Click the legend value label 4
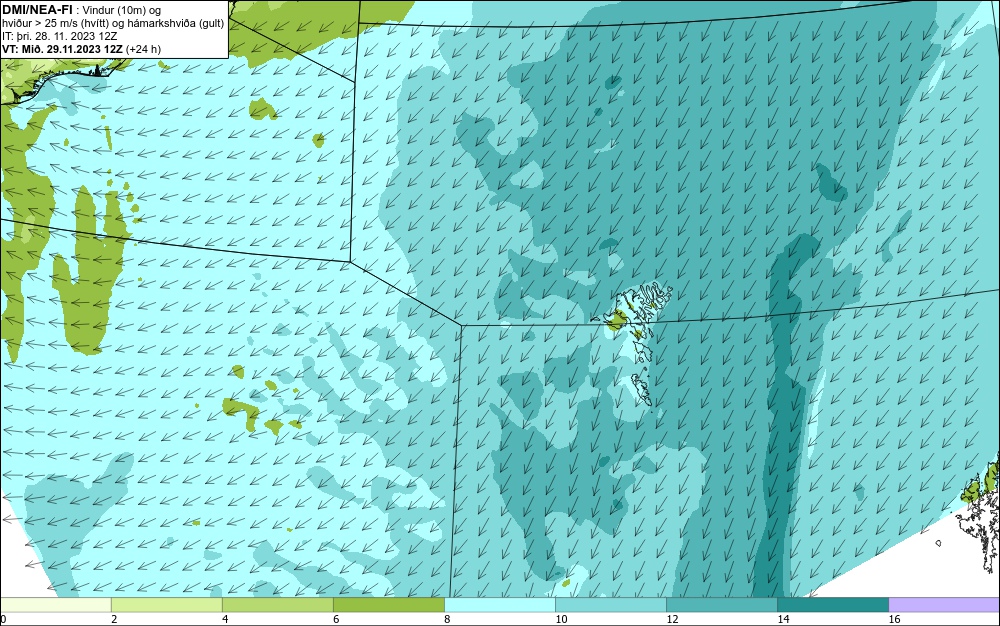The height and width of the screenshot is (626, 1000). tap(225, 619)
